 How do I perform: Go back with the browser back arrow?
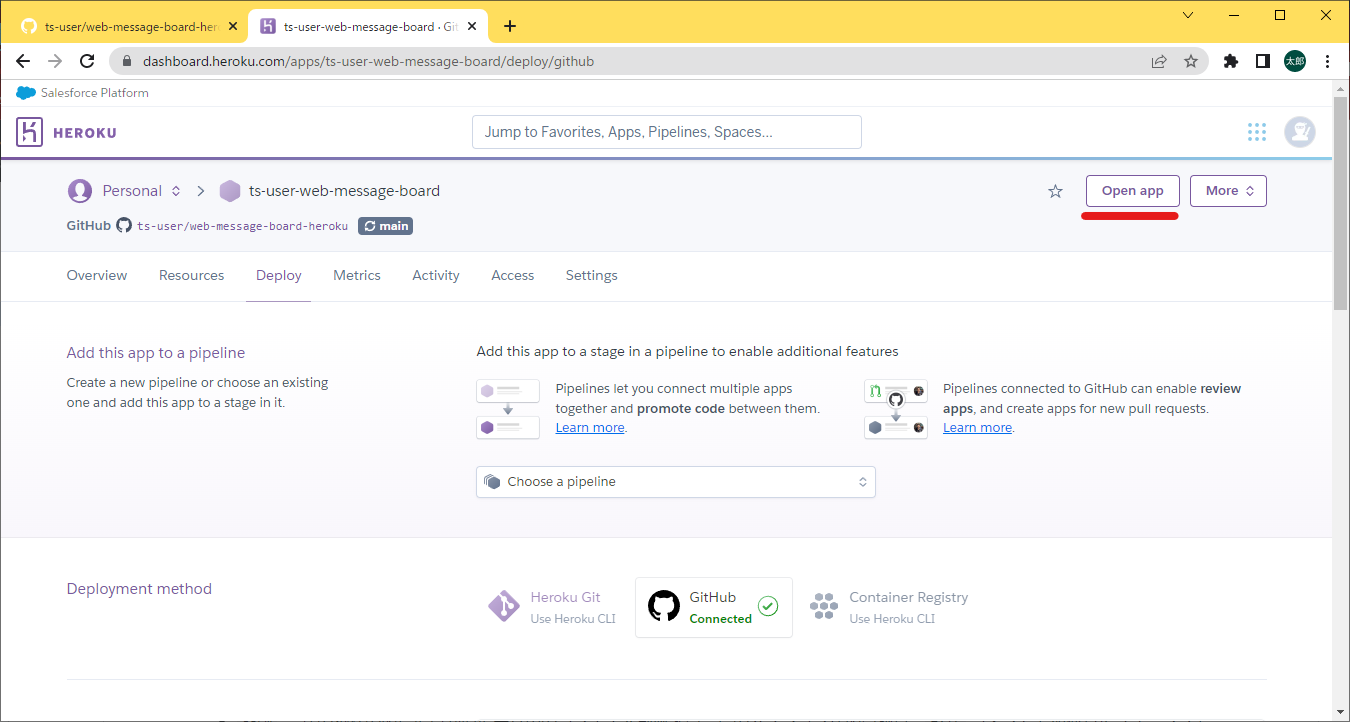(23, 61)
